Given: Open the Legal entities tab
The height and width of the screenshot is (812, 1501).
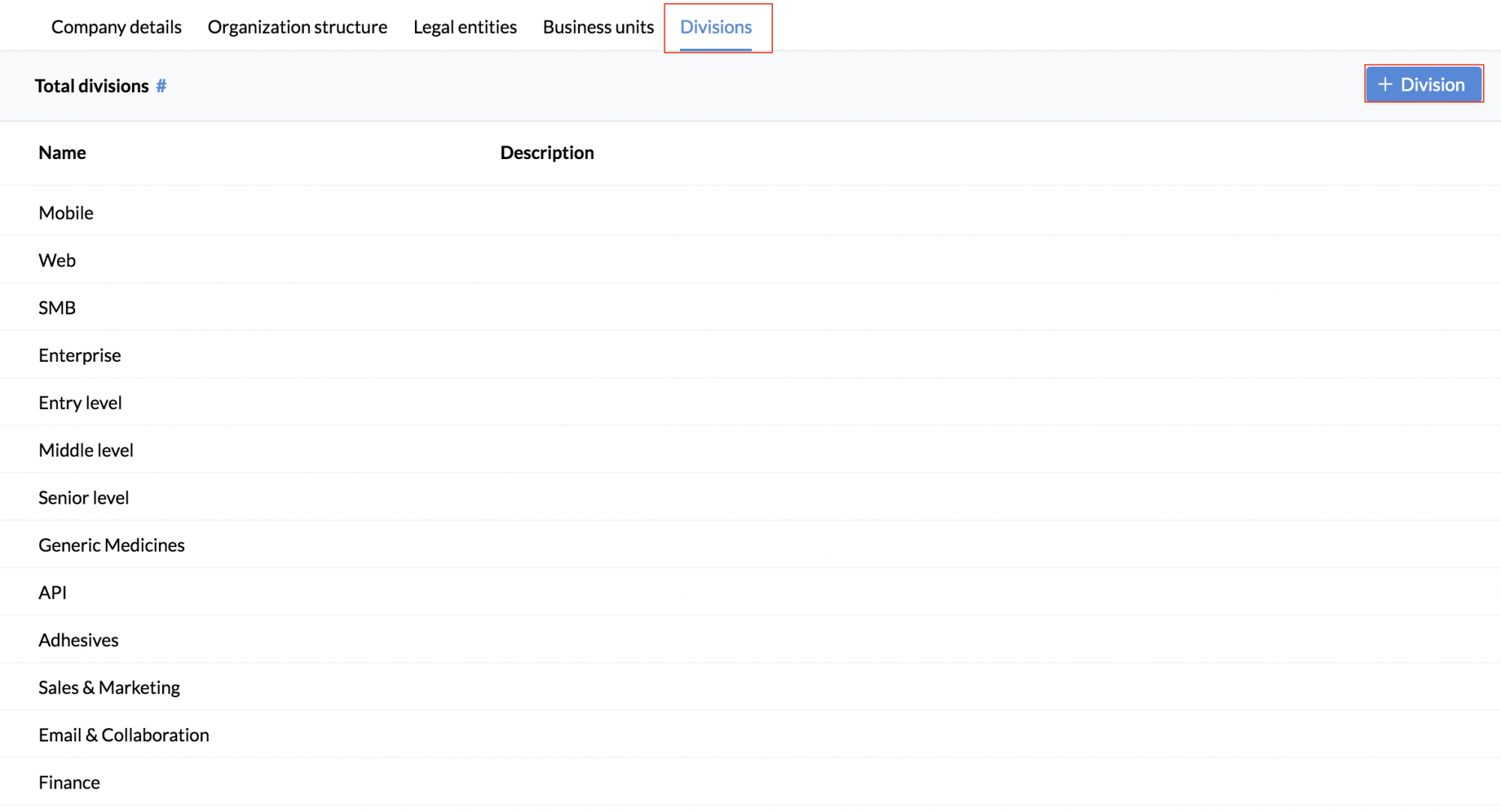Looking at the screenshot, I should point(465,27).
